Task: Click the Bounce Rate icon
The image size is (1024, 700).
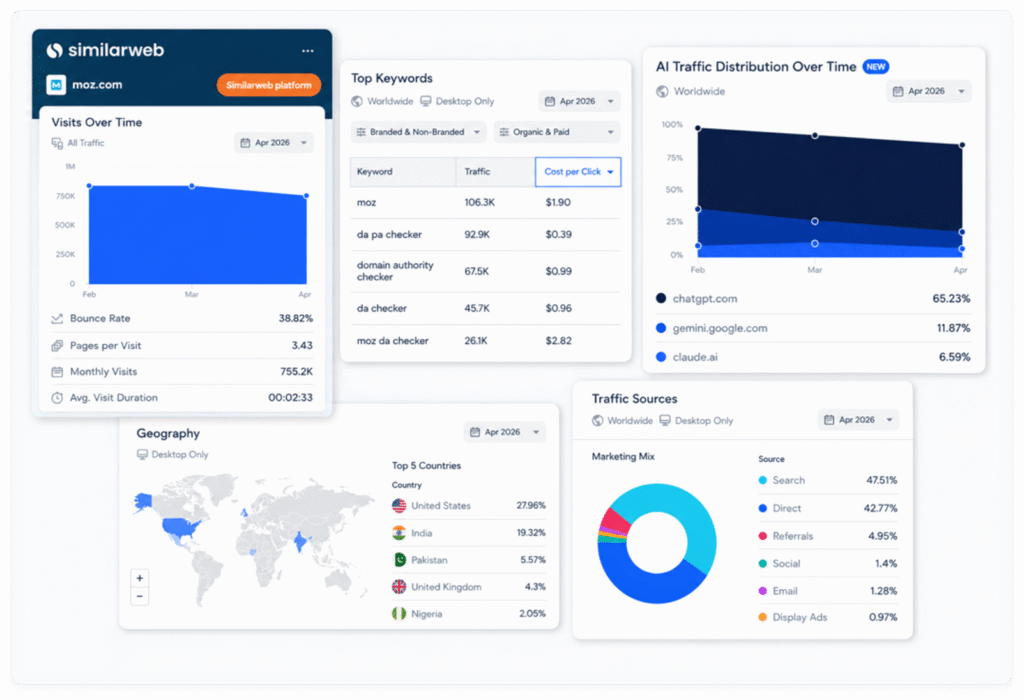Action: pos(57,319)
